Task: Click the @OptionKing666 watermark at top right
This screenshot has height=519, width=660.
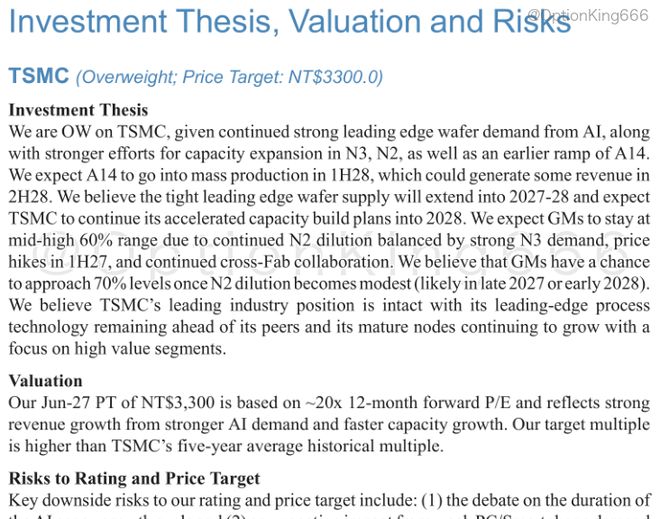Action: pos(588,16)
